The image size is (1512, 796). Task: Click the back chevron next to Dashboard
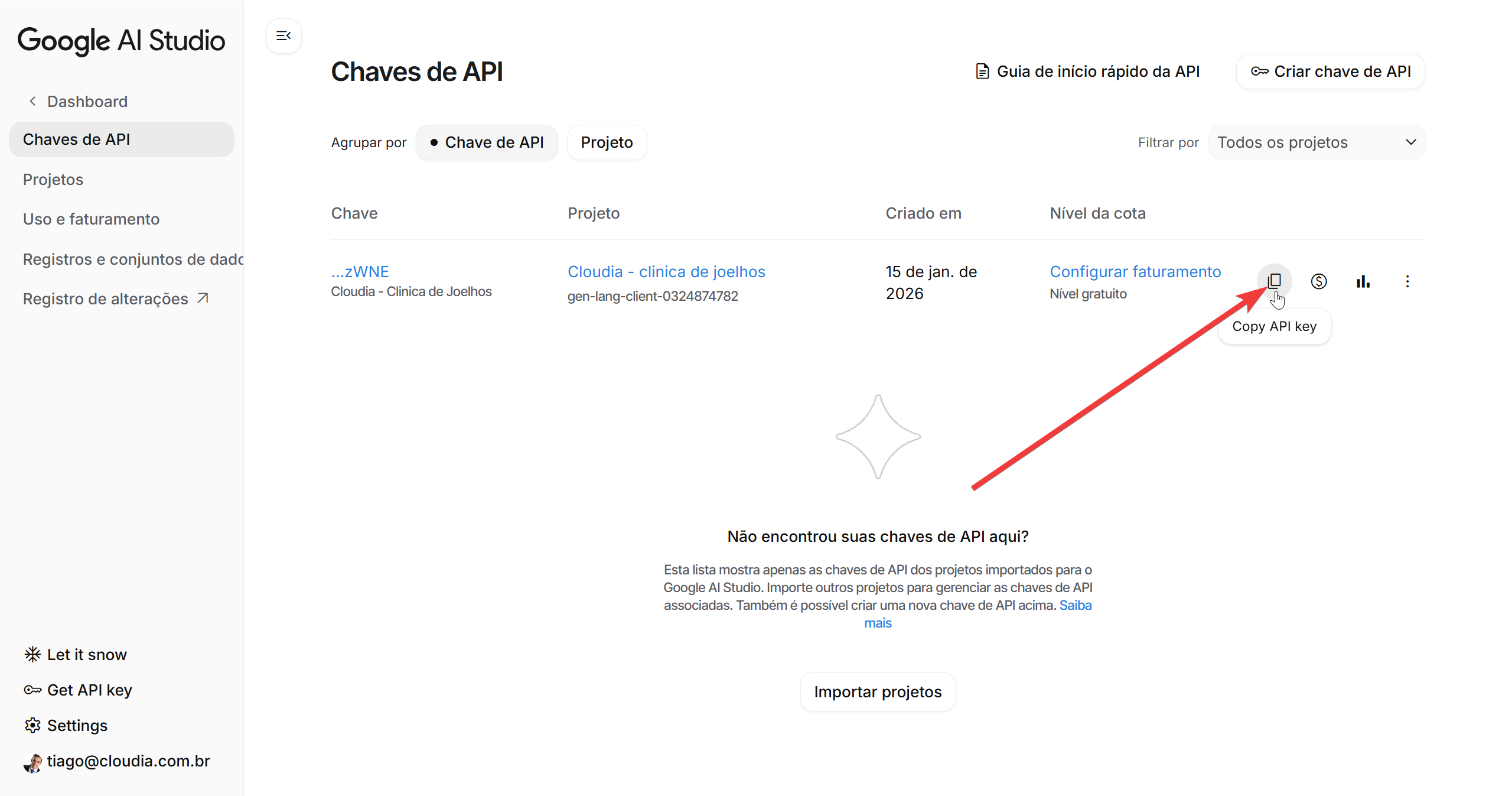[x=33, y=101]
